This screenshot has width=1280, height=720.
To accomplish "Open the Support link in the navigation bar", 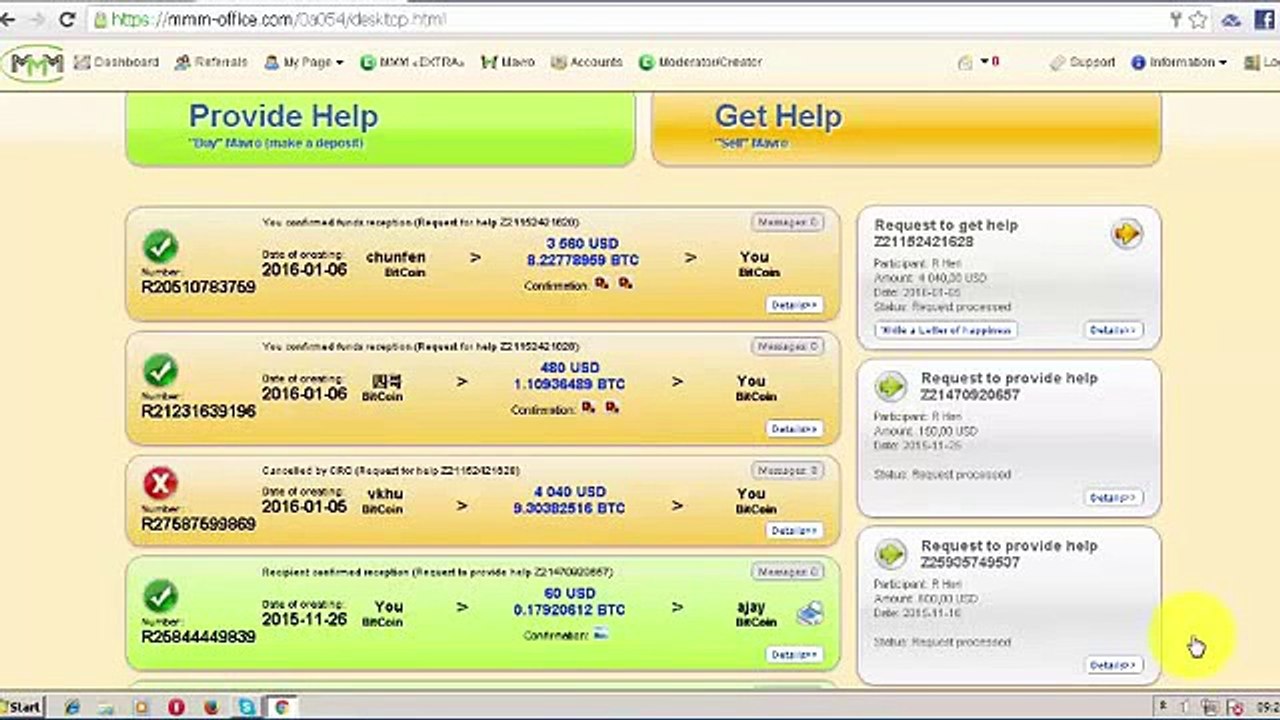I will pos(1082,62).
